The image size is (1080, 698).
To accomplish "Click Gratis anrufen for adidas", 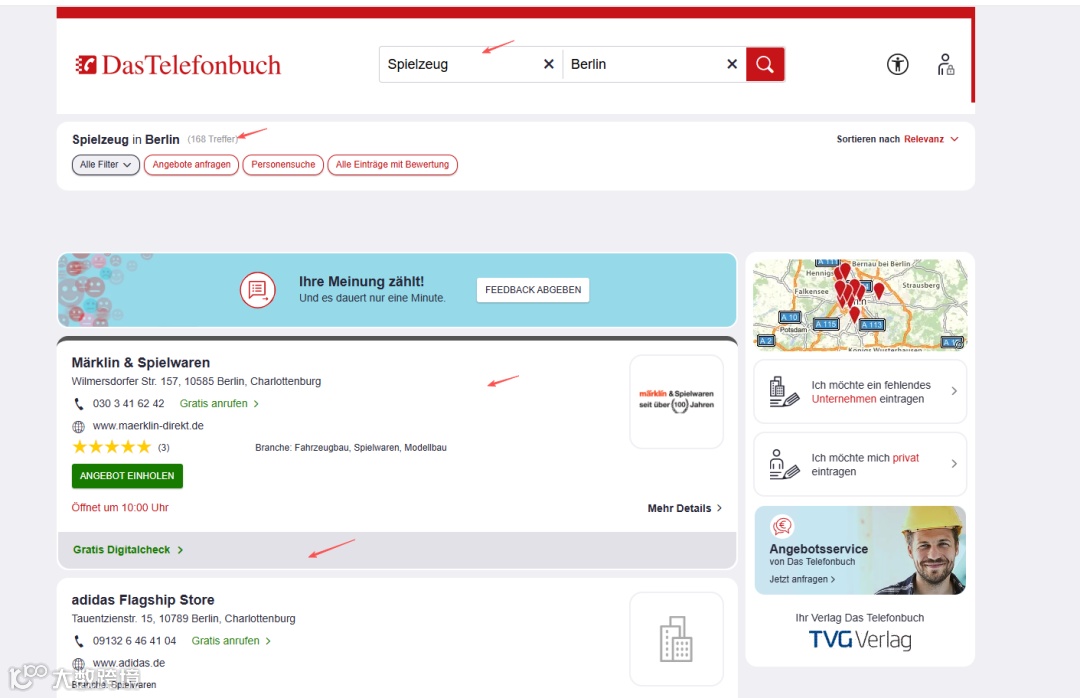I will coord(231,641).
